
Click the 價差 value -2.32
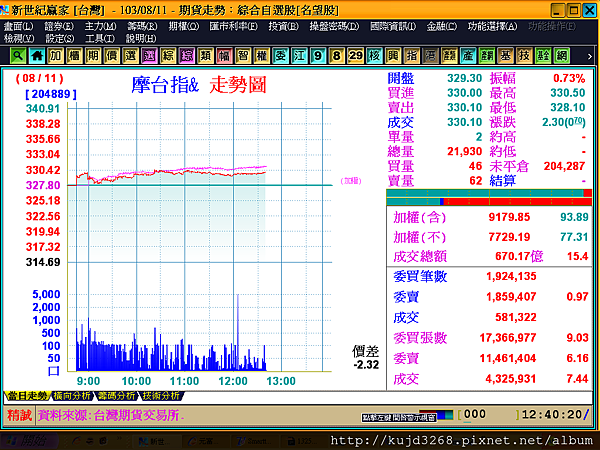366,365
